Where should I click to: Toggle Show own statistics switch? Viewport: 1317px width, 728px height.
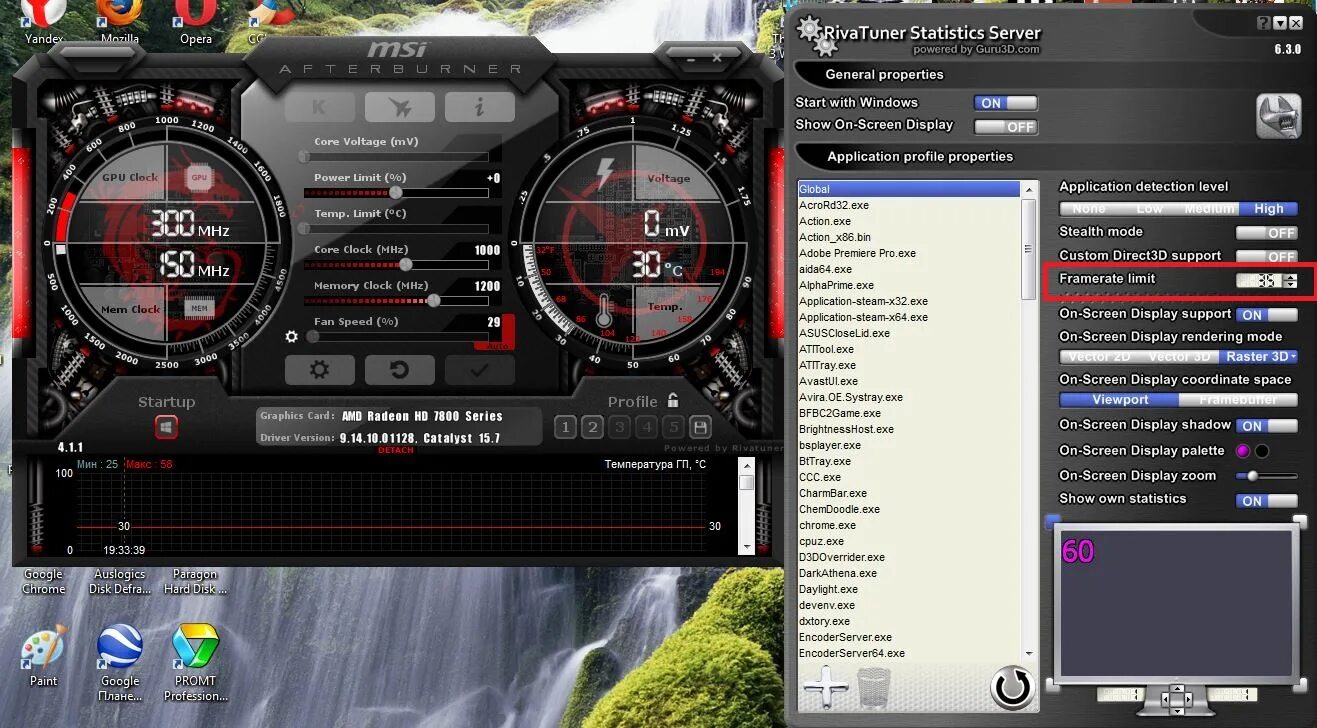click(1267, 500)
